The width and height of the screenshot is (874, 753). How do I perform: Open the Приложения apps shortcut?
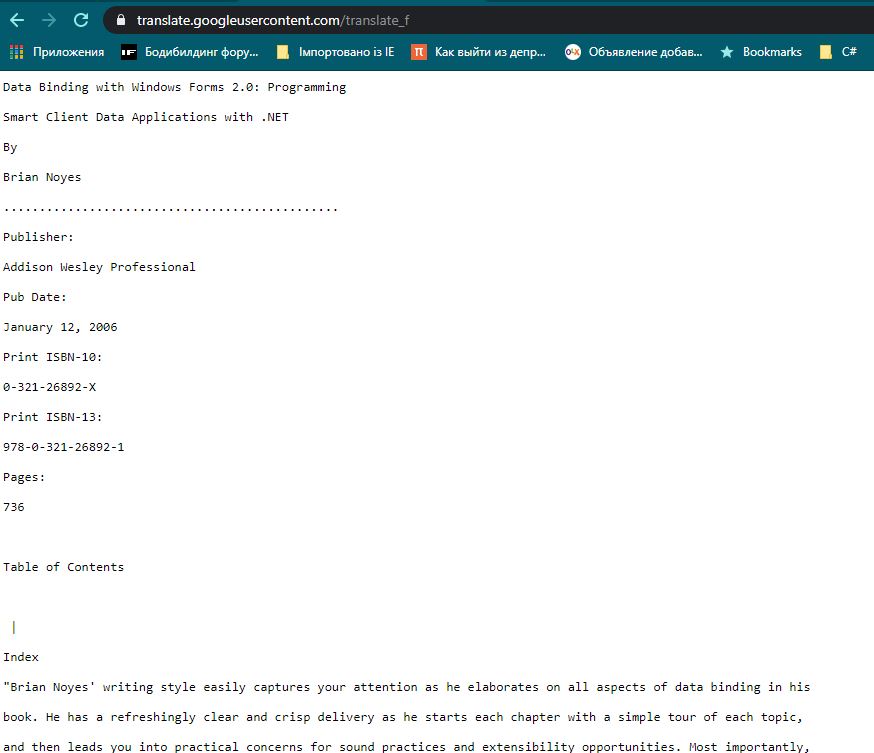coord(57,52)
